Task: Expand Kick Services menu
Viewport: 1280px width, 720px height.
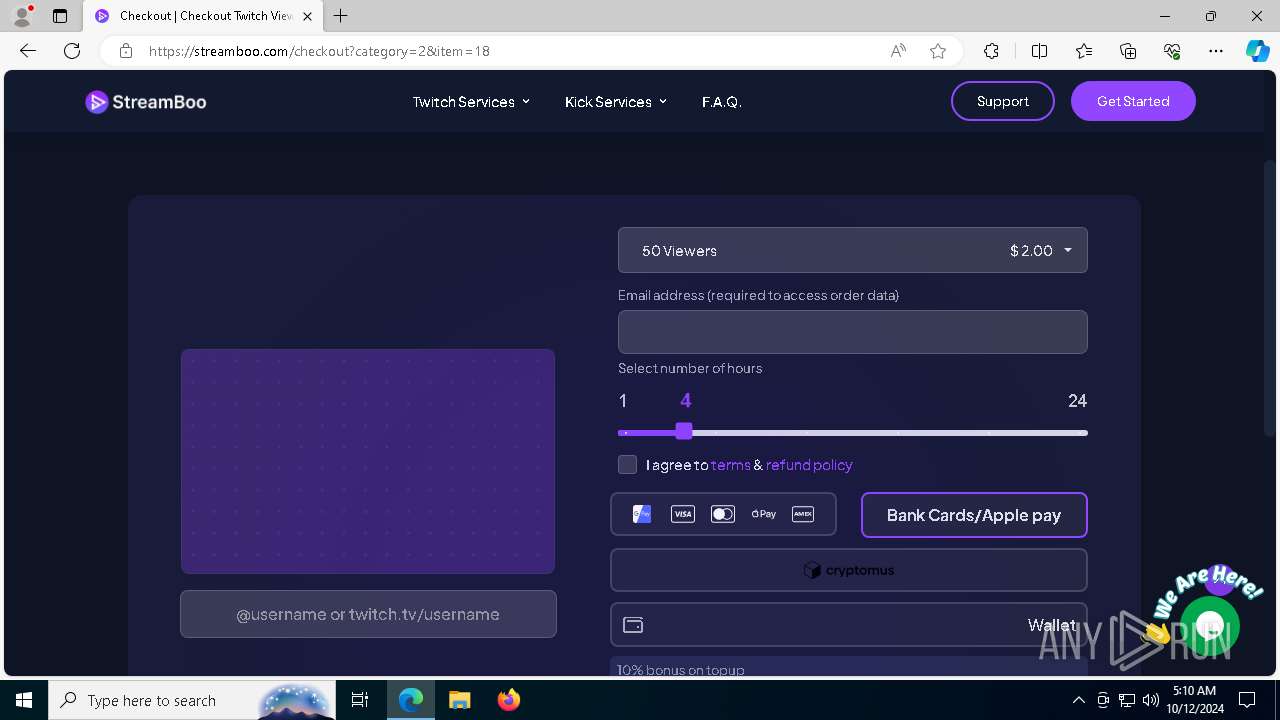Action: tap(616, 102)
